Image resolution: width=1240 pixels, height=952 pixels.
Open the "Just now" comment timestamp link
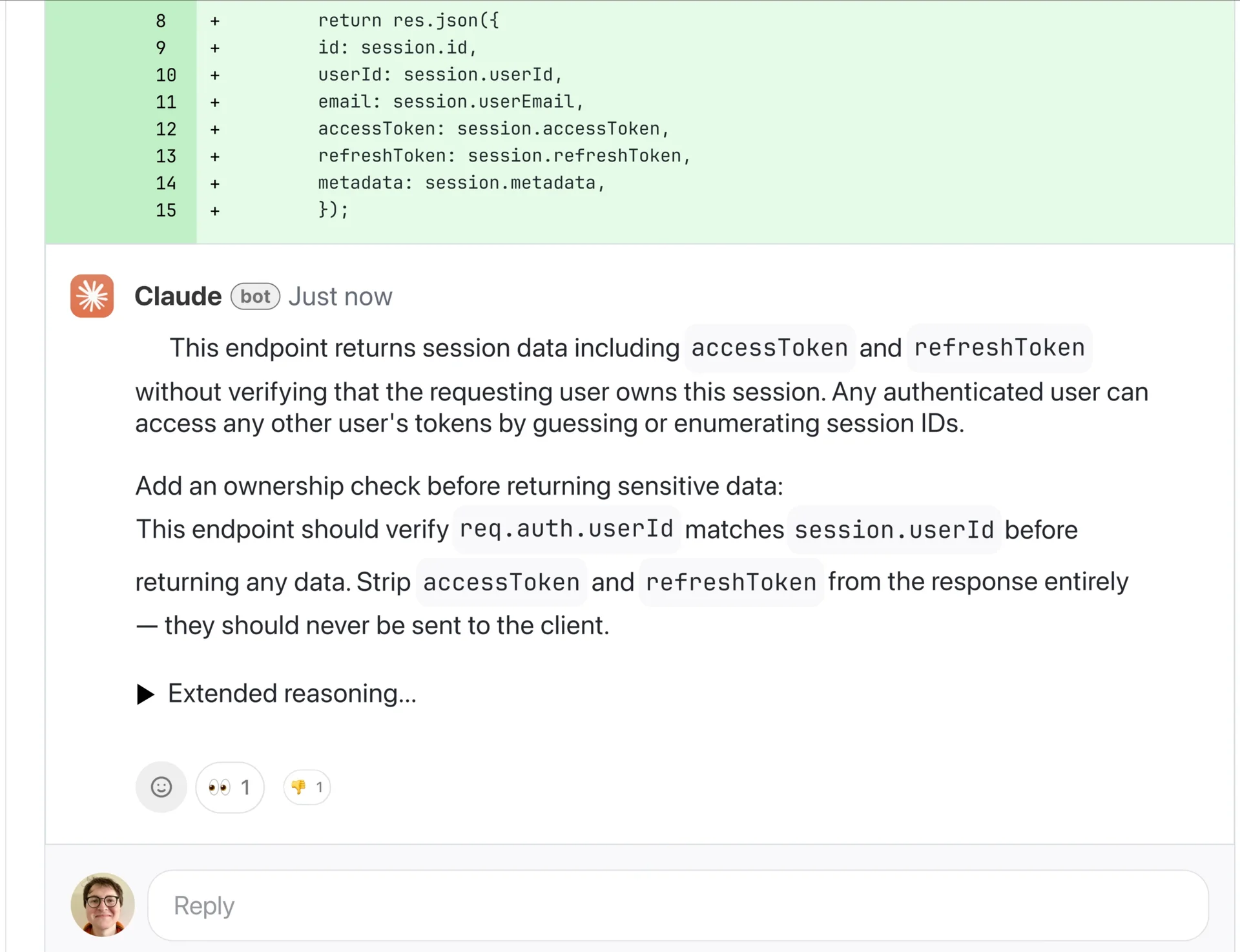click(x=340, y=296)
